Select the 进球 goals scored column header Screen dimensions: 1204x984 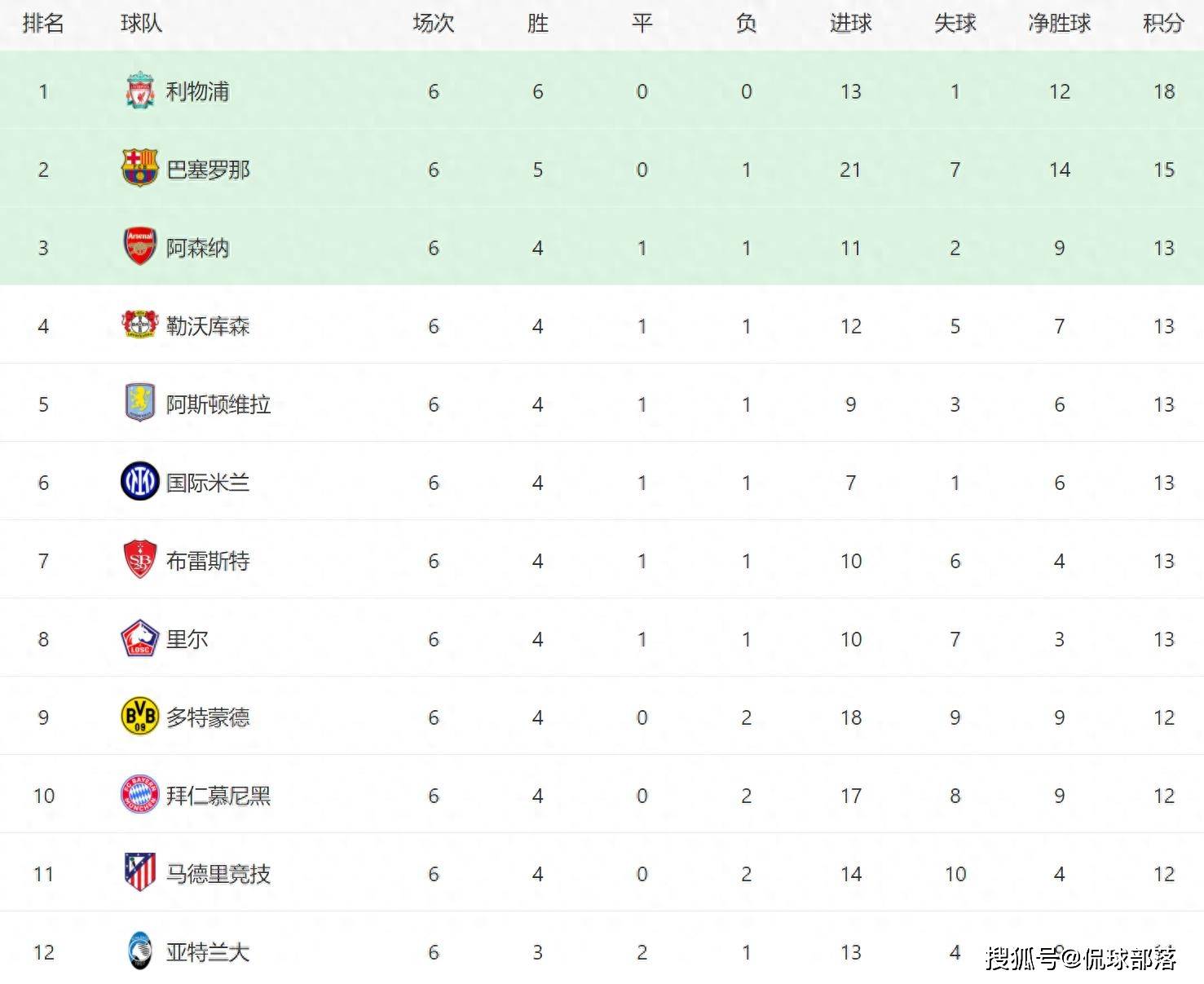click(850, 24)
